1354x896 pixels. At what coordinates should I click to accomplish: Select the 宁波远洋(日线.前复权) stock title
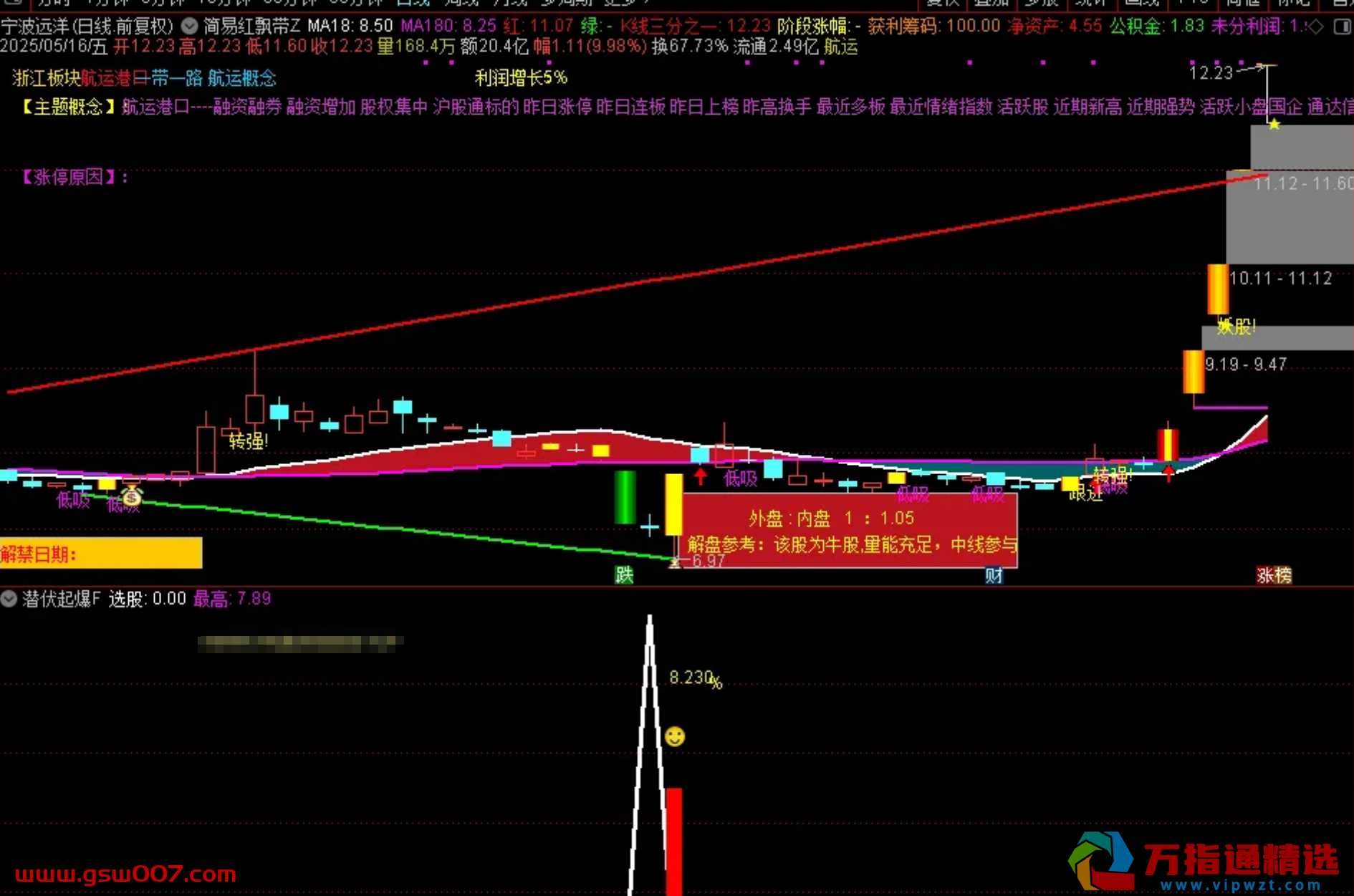[87, 27]
